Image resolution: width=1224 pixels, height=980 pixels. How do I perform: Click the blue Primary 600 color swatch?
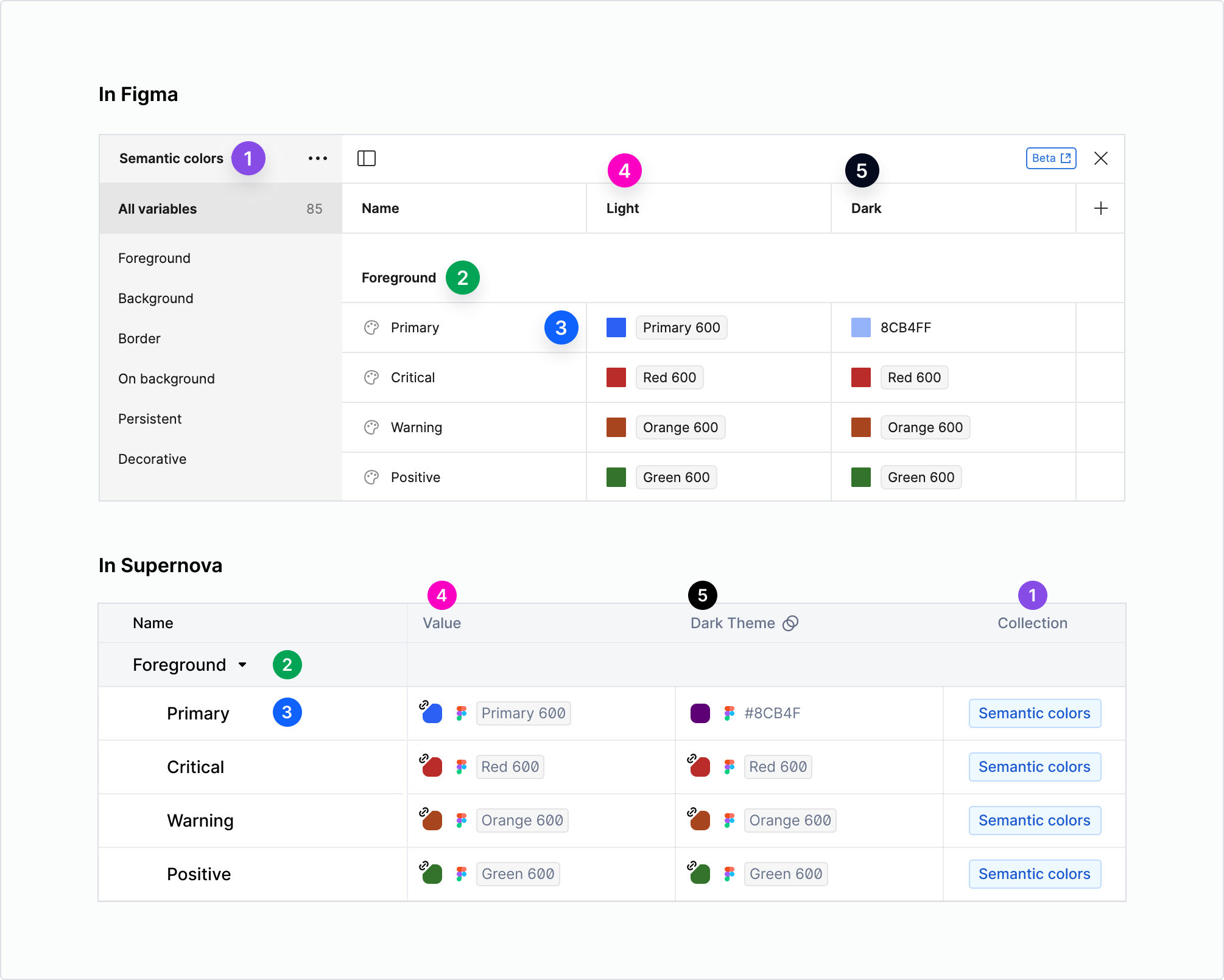pyautogui.click(x=616, y=327)
